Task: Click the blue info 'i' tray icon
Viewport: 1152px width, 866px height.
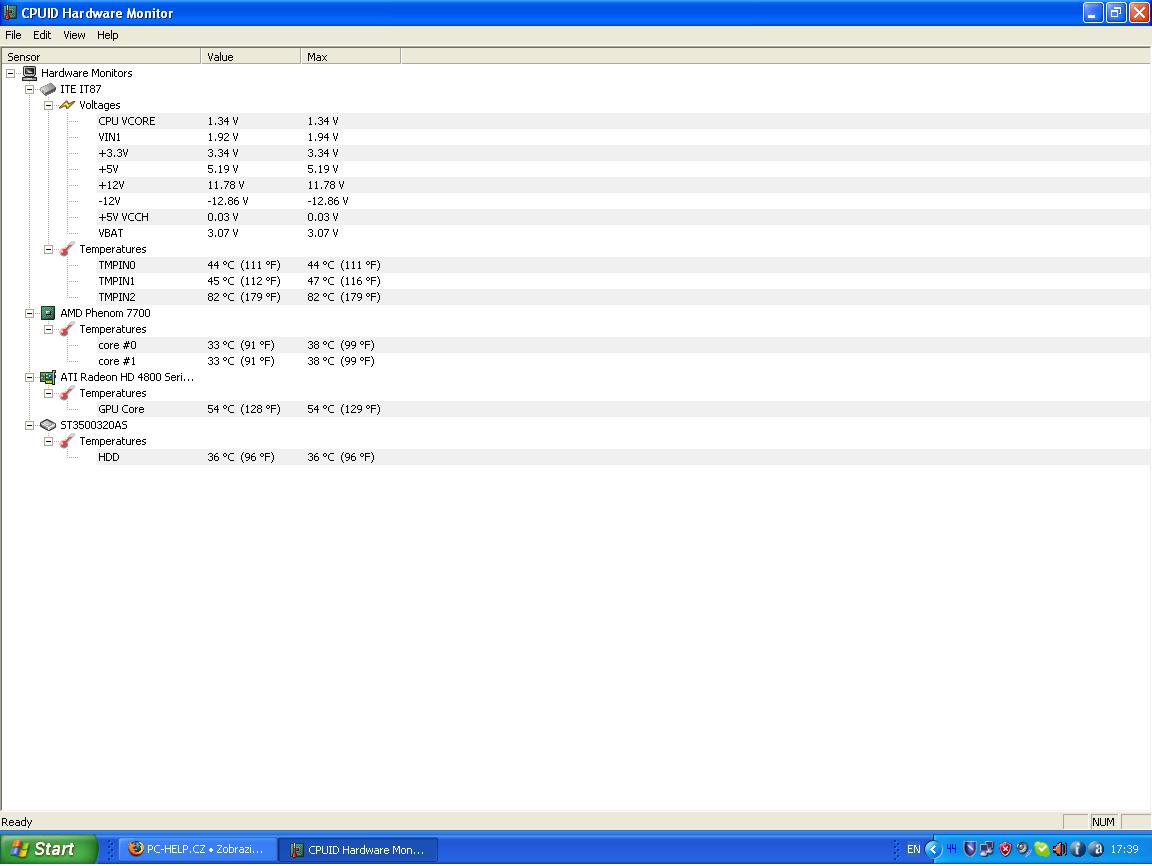Action: (x=1078, y=849)
